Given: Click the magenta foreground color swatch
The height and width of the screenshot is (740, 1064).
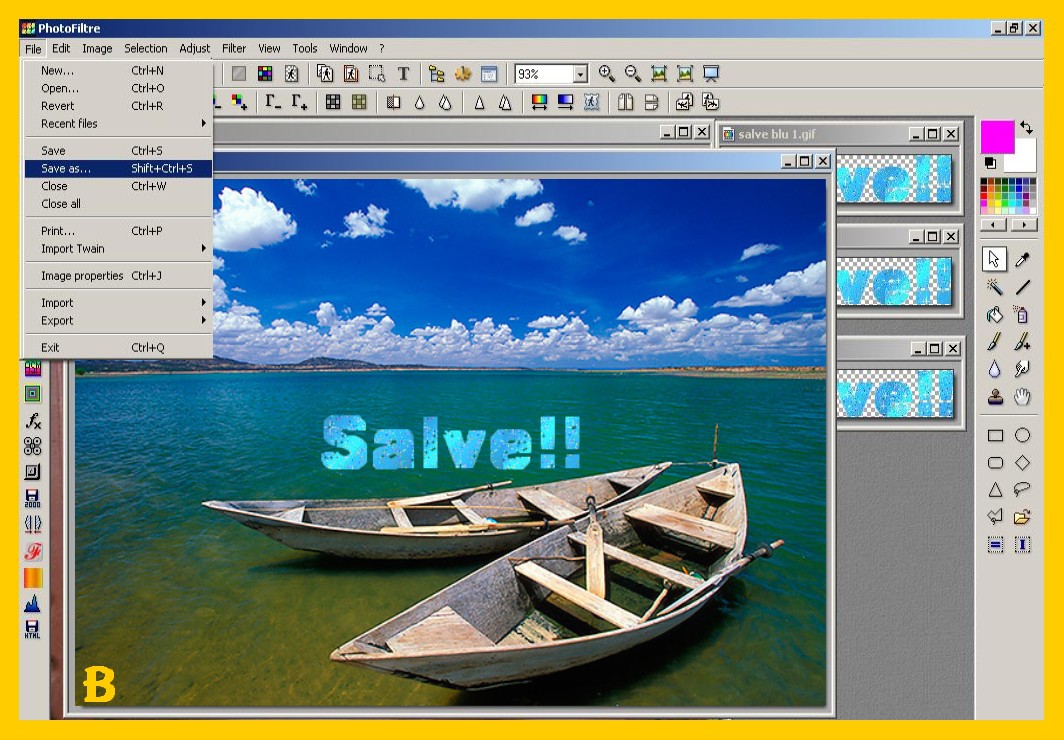Looking at the screenshot, I should 996,136.
